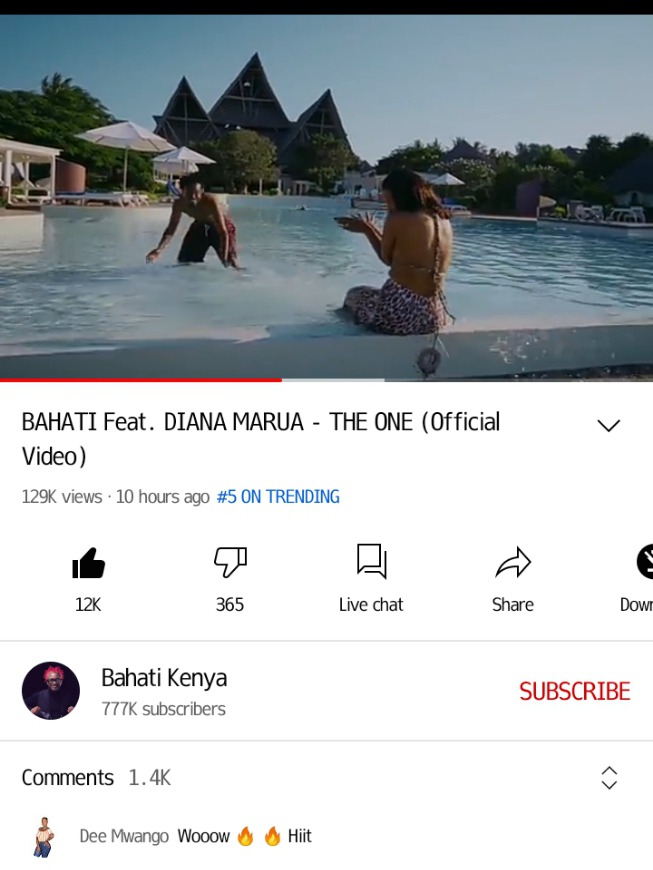The height and width of the screenshot is (870, 653).
Task: Tap the Share arrow icon
Action: click(513, 563)
